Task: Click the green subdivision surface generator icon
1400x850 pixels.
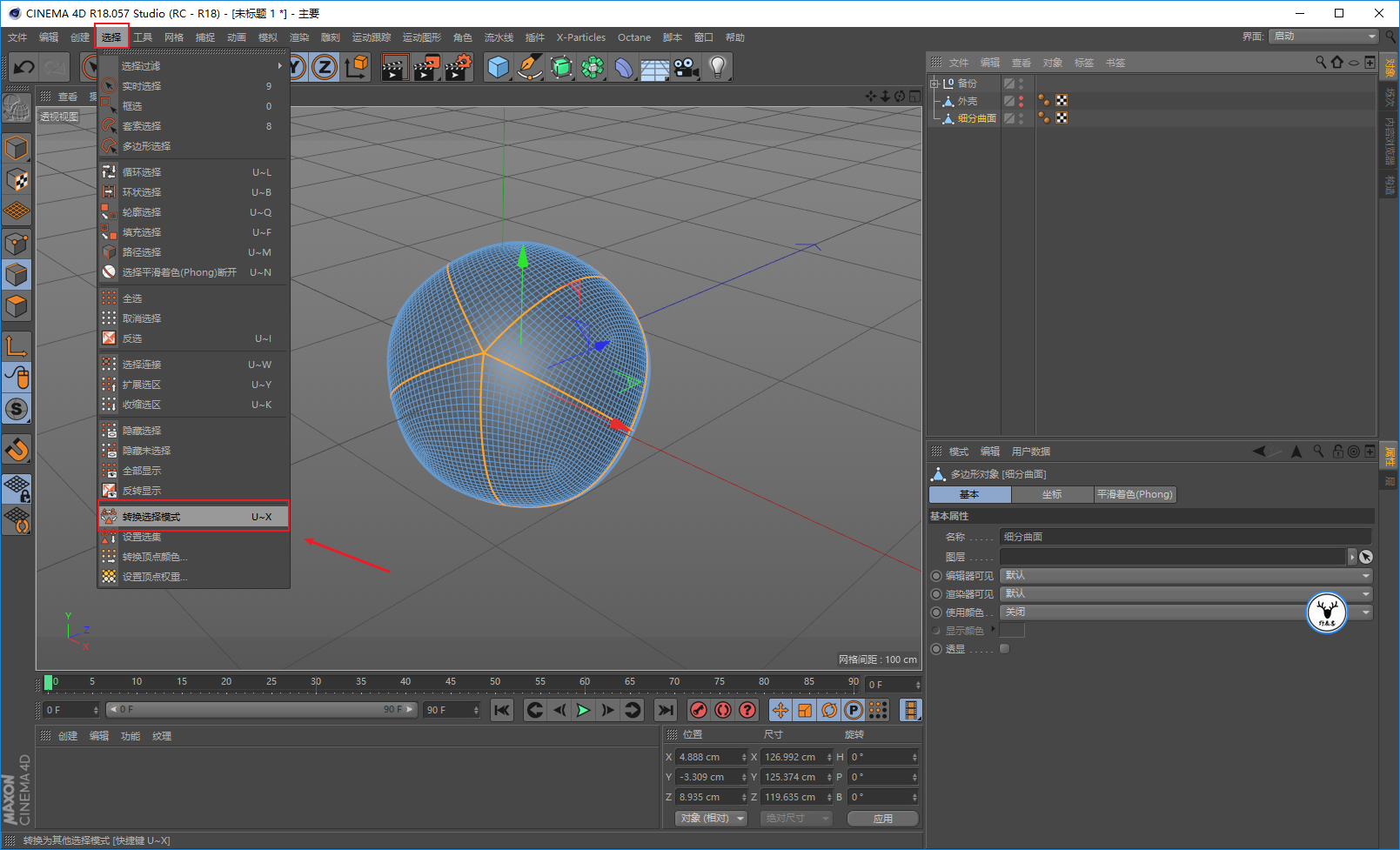Action: 562,67
